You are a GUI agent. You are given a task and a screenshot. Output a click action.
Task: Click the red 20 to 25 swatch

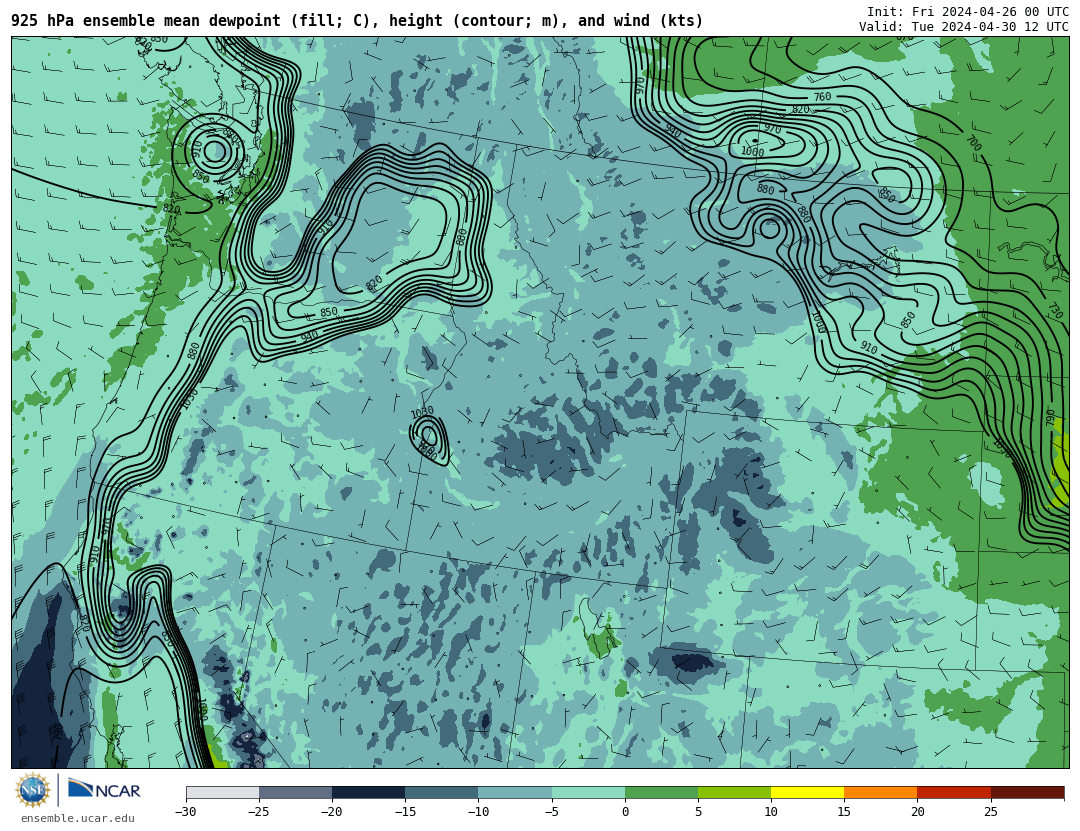tap(954, 793)
